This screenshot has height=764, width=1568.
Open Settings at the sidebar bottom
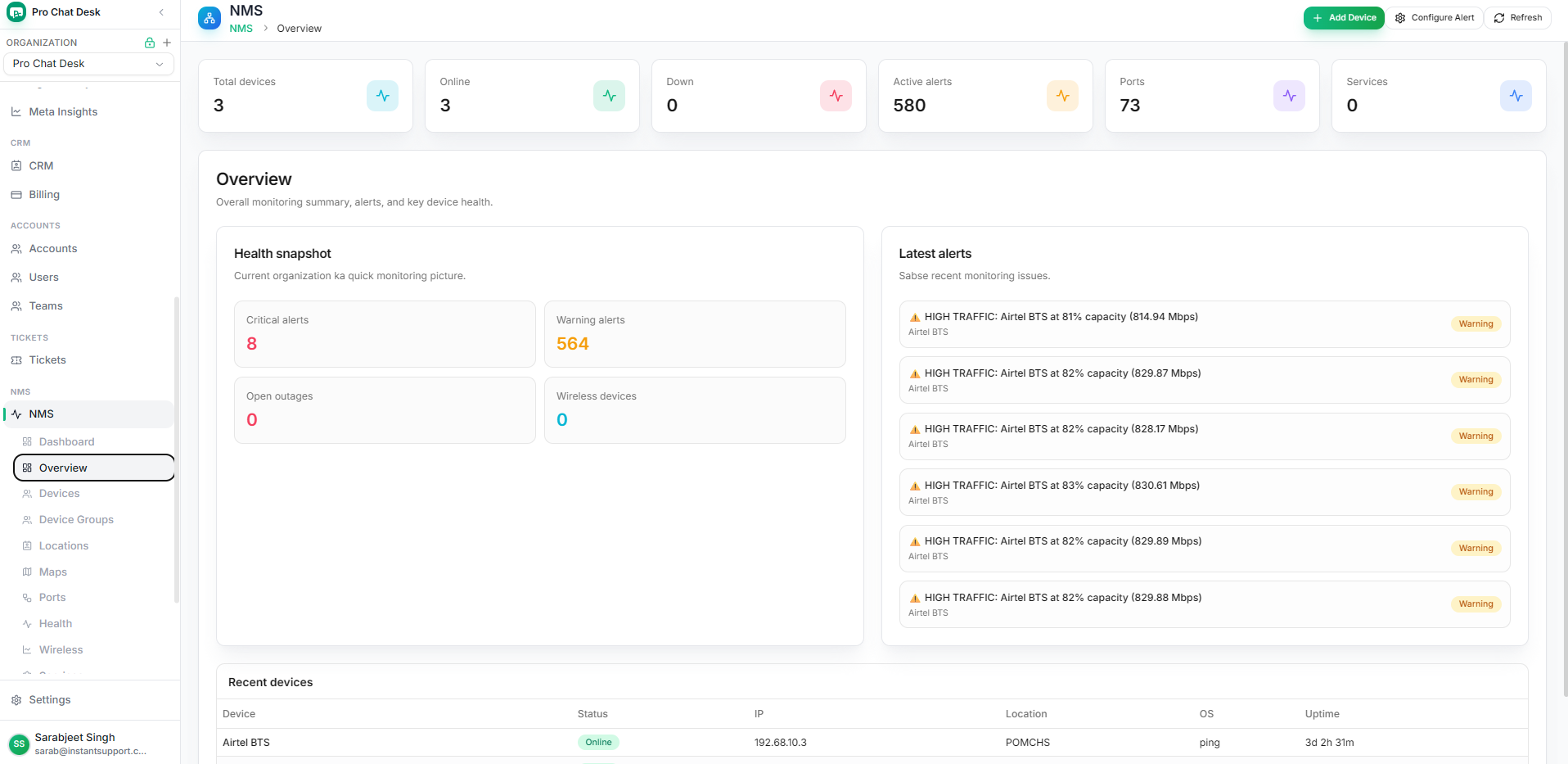(x=50, y=700)
